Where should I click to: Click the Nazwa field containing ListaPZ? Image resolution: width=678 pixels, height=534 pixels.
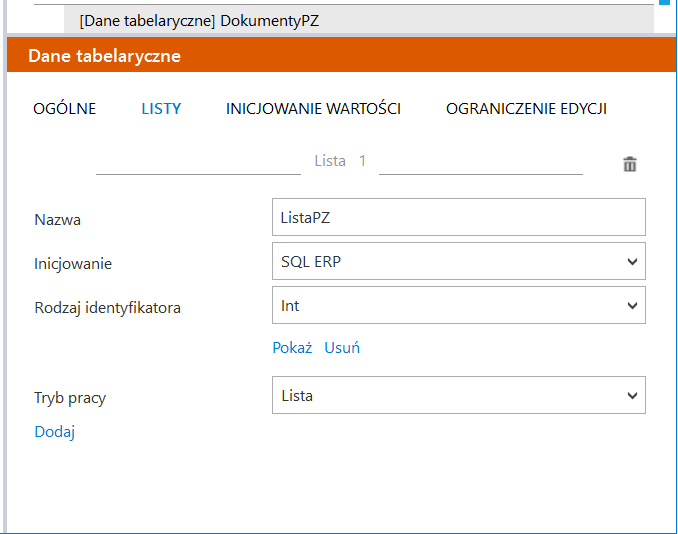point(458,217)
